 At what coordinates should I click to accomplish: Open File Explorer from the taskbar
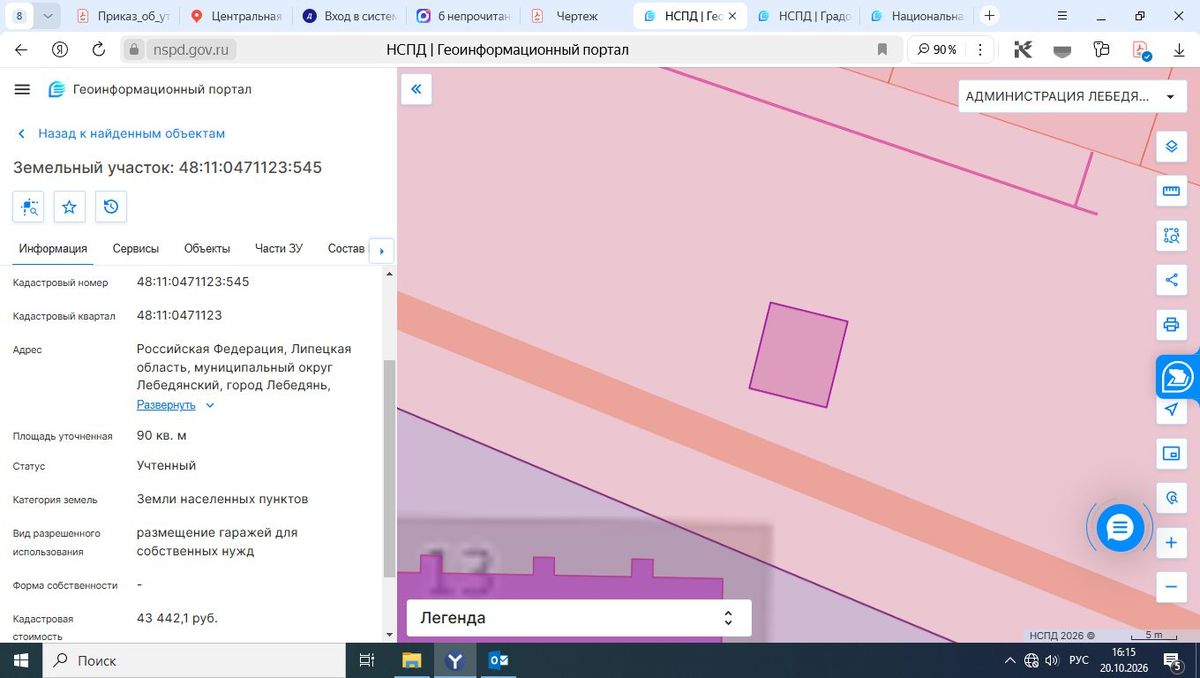(411, 660)
